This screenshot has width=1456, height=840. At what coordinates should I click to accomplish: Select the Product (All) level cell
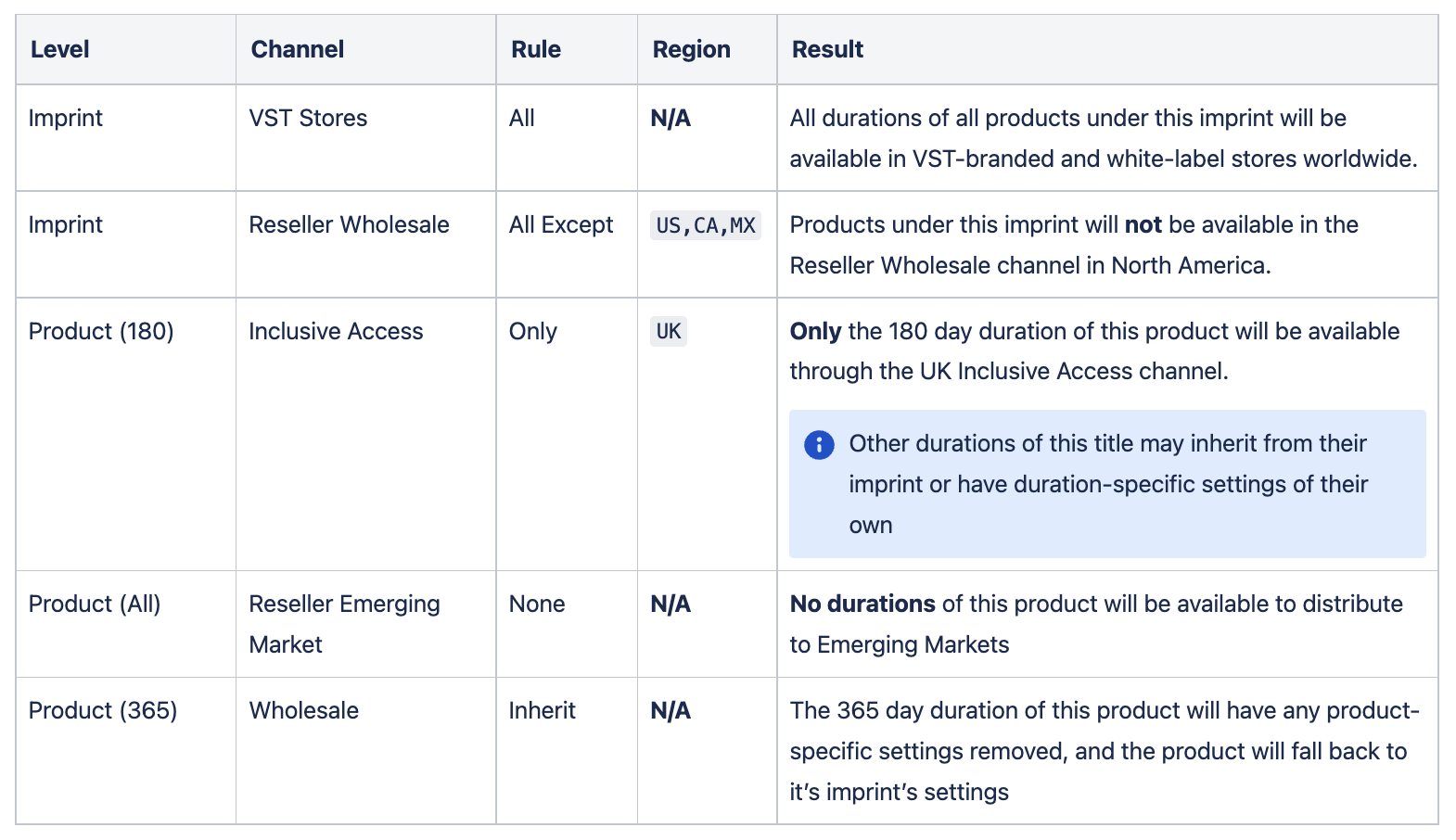coord(125,624)
